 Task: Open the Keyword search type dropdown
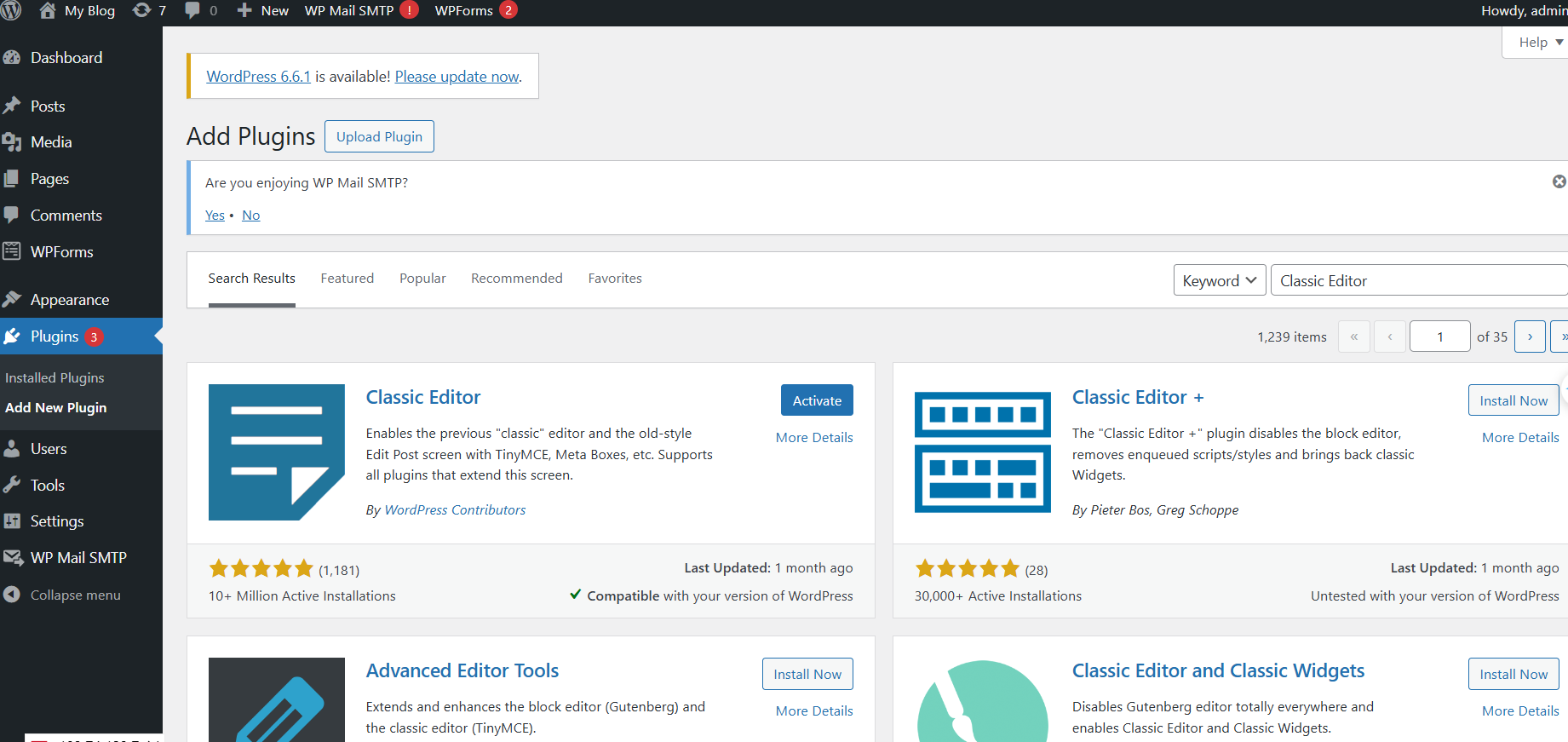coord(1220,280)
